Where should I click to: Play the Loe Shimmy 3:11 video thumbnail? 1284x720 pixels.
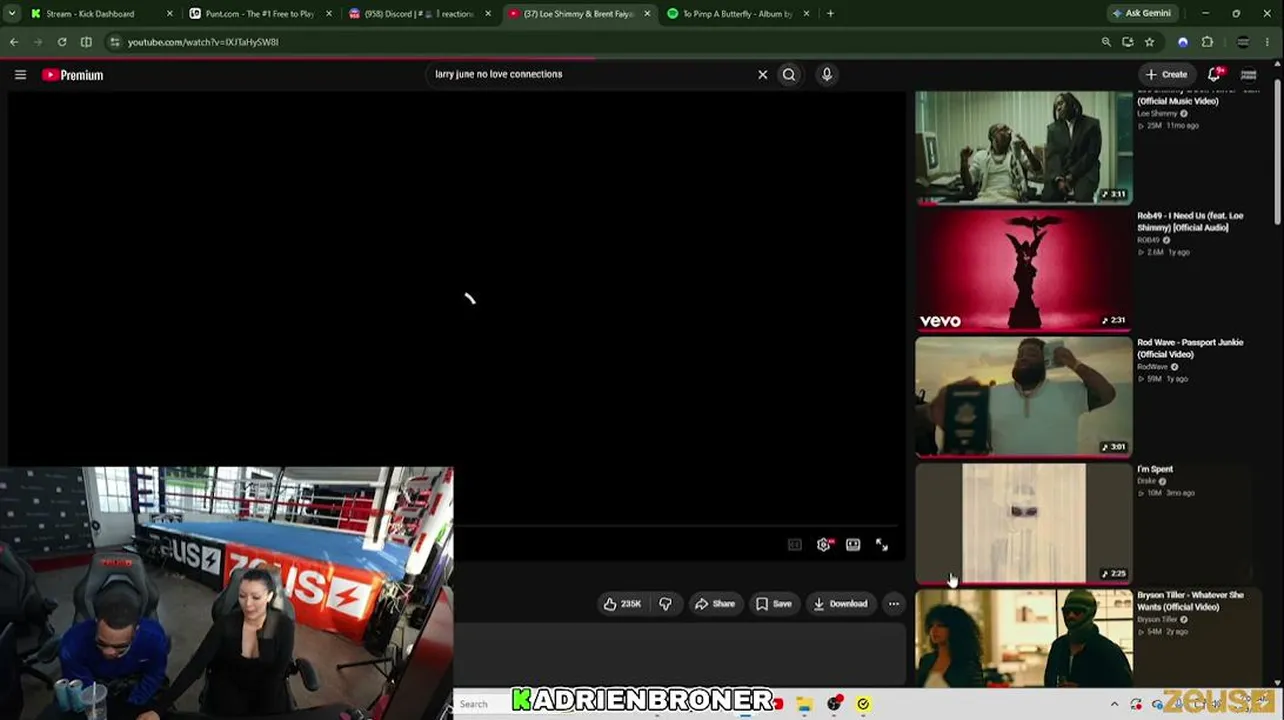coord(1024,147)
